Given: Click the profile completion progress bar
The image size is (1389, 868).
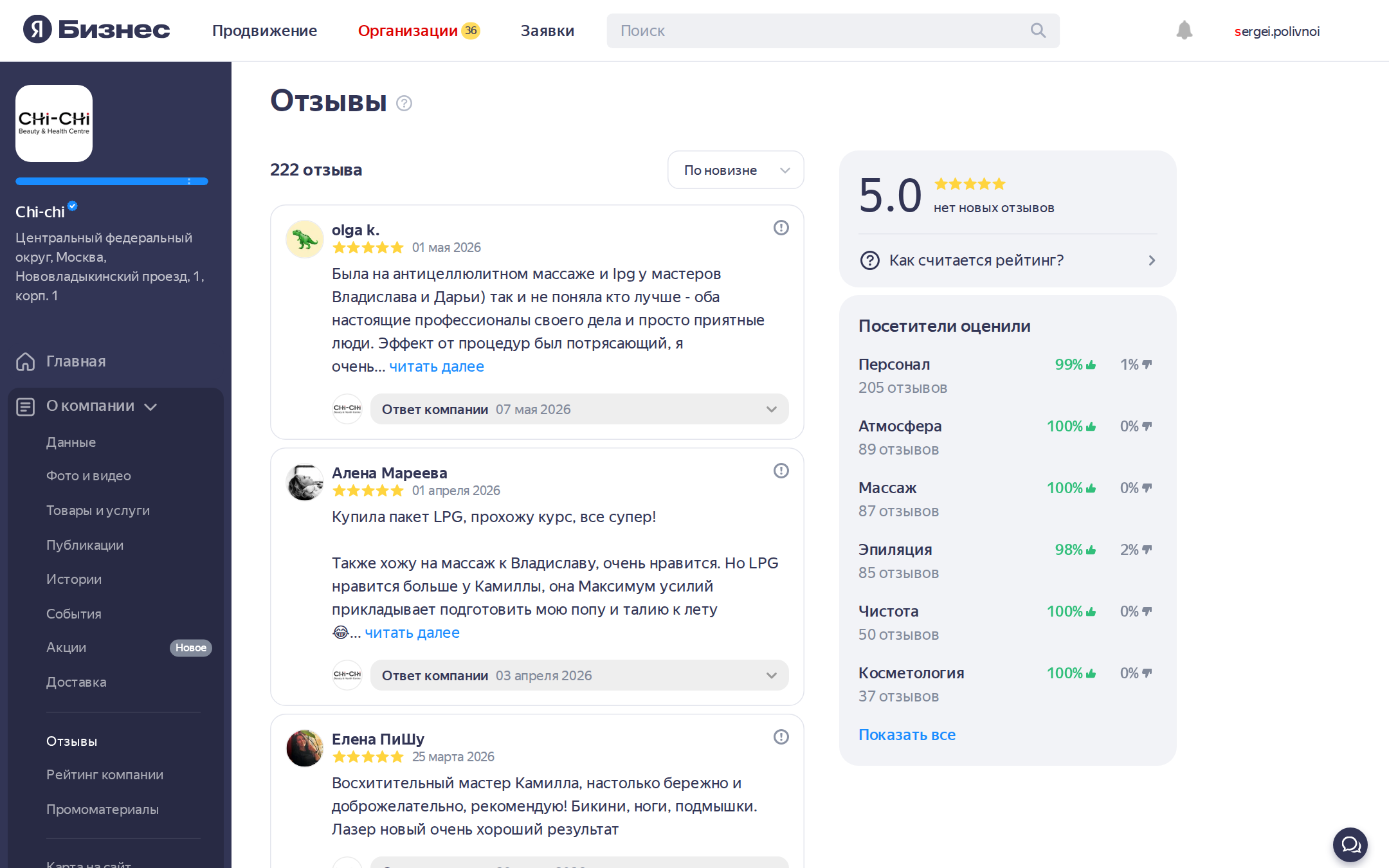Looking at the screenshot, I should point(112,181).
